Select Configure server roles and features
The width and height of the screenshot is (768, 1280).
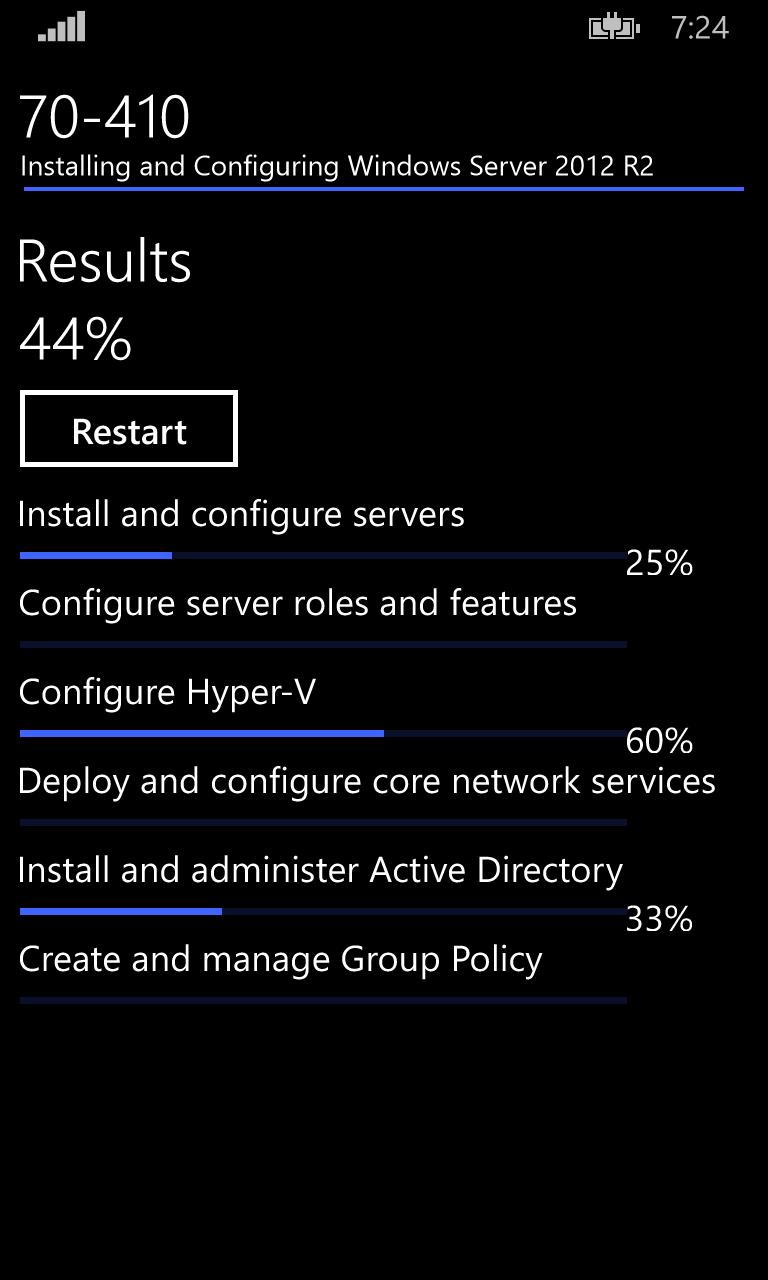[x=296, y=602]
